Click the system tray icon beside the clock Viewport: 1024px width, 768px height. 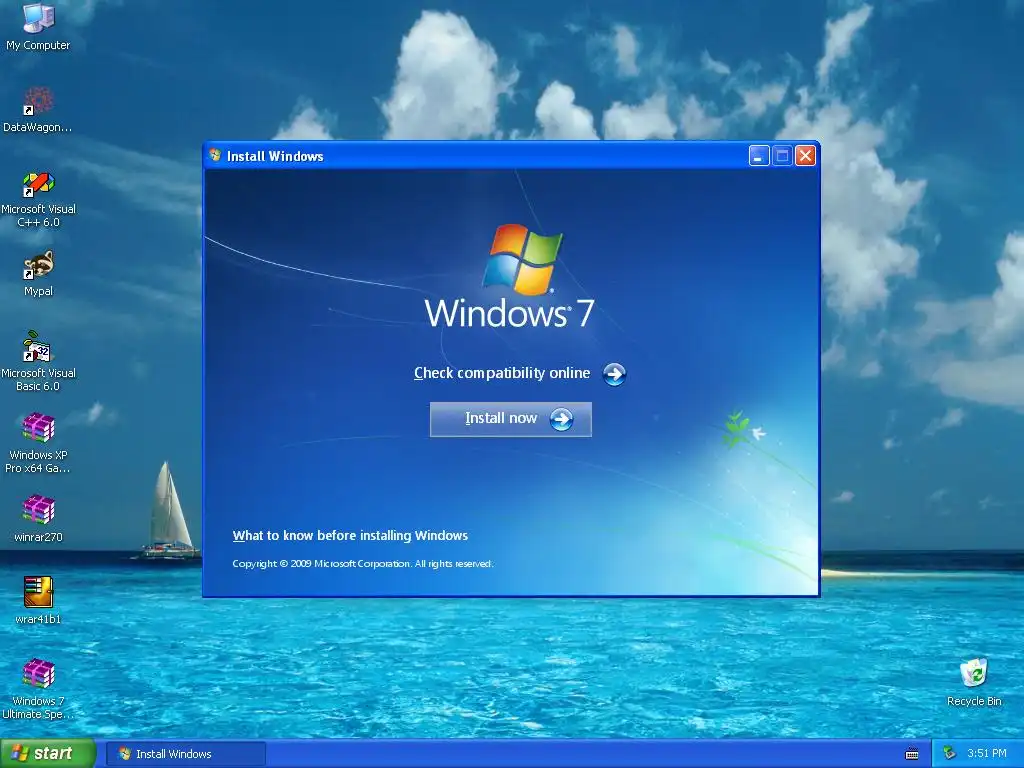(x=950, y=754)
